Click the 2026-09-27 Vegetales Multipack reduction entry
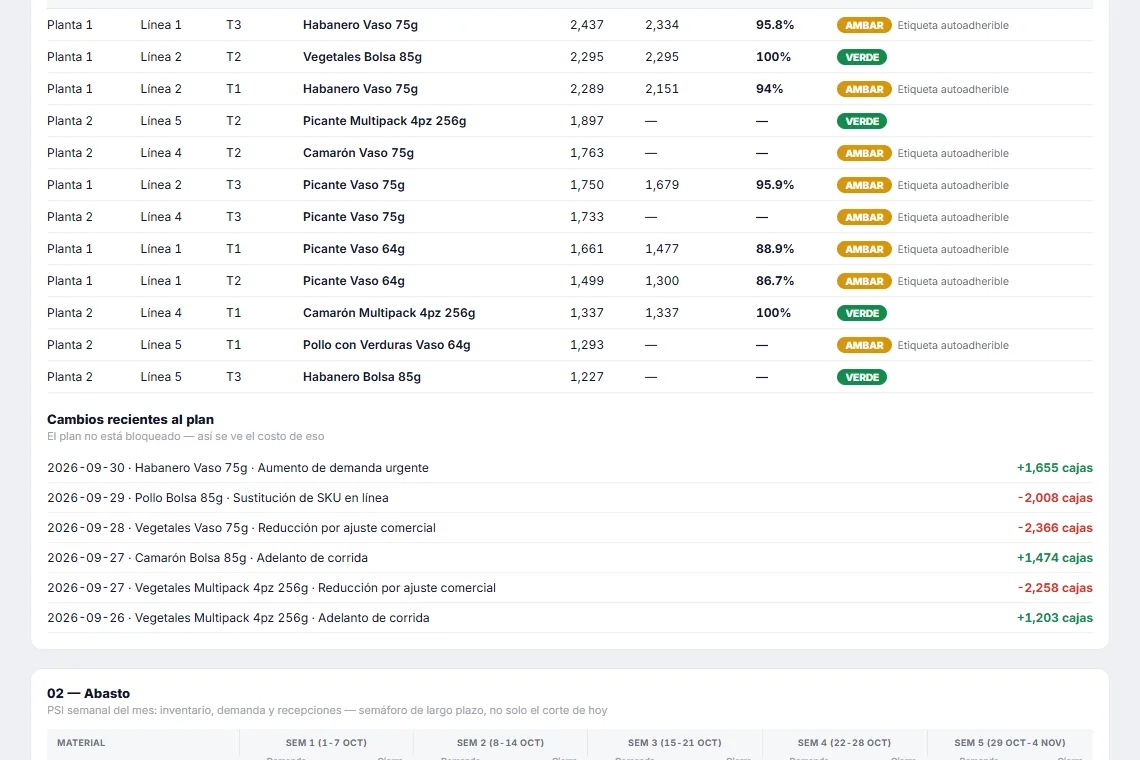1140x760 pixels. point(570,588)
